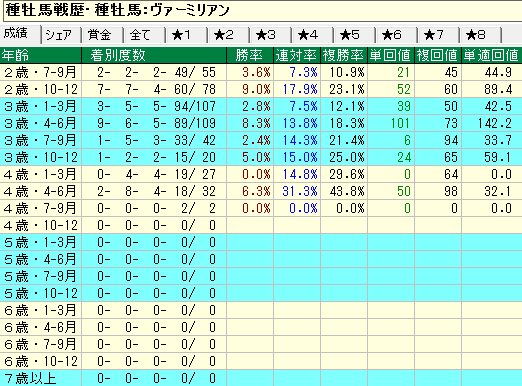Click the 13.8% 連対率 cell
This screenshot has width=522, height=386.
[297, 123]
